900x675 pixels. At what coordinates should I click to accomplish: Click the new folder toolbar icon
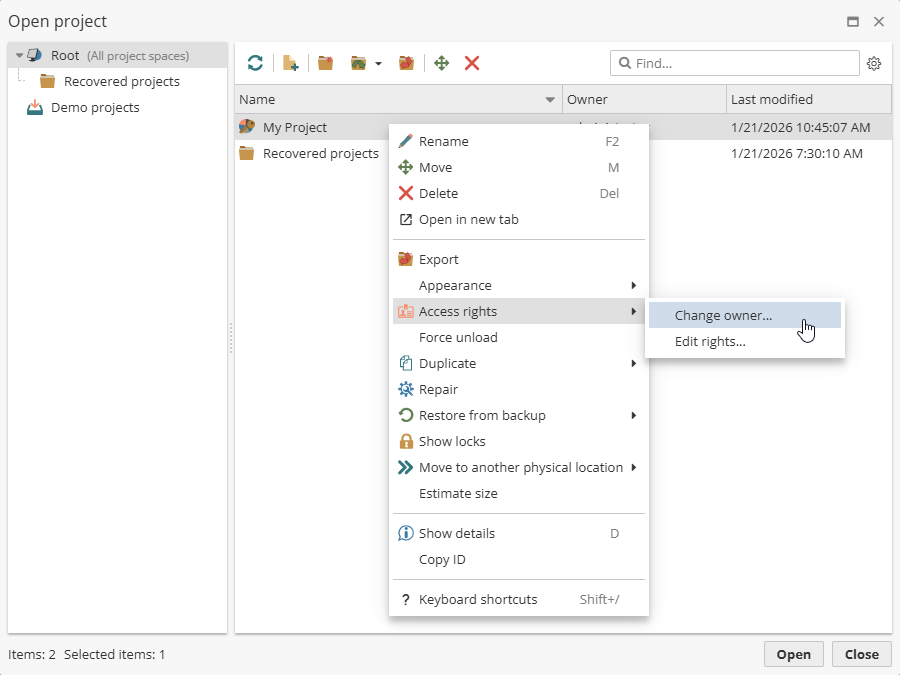coord(325,63)
